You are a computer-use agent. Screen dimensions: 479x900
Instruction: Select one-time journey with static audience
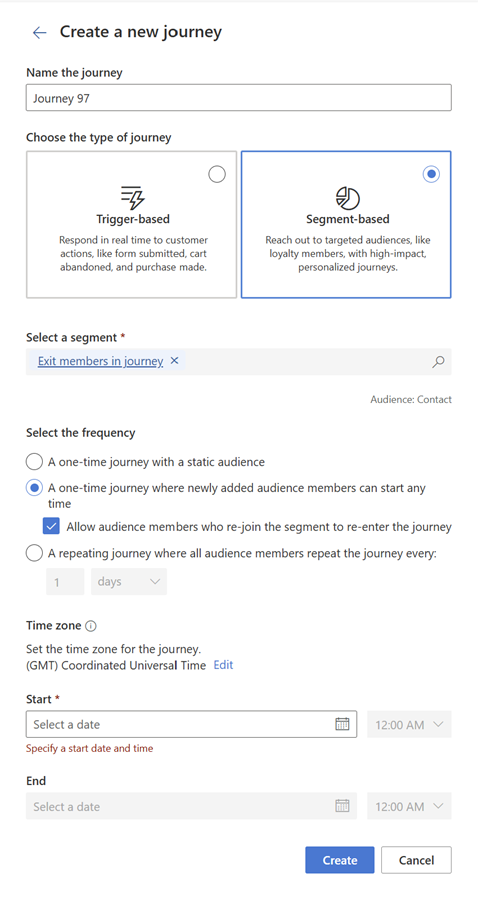[34, 461]
